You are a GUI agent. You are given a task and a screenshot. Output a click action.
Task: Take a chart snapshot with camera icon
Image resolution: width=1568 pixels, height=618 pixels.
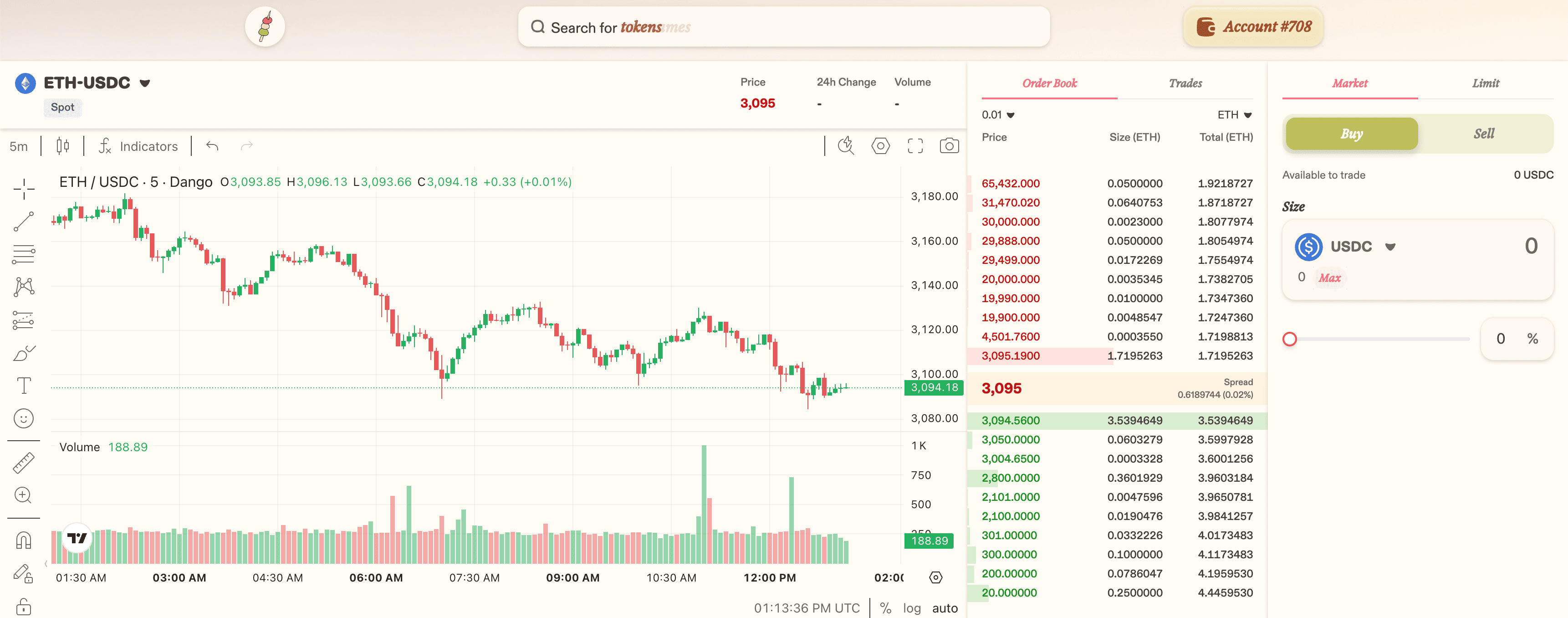(949, 146)
